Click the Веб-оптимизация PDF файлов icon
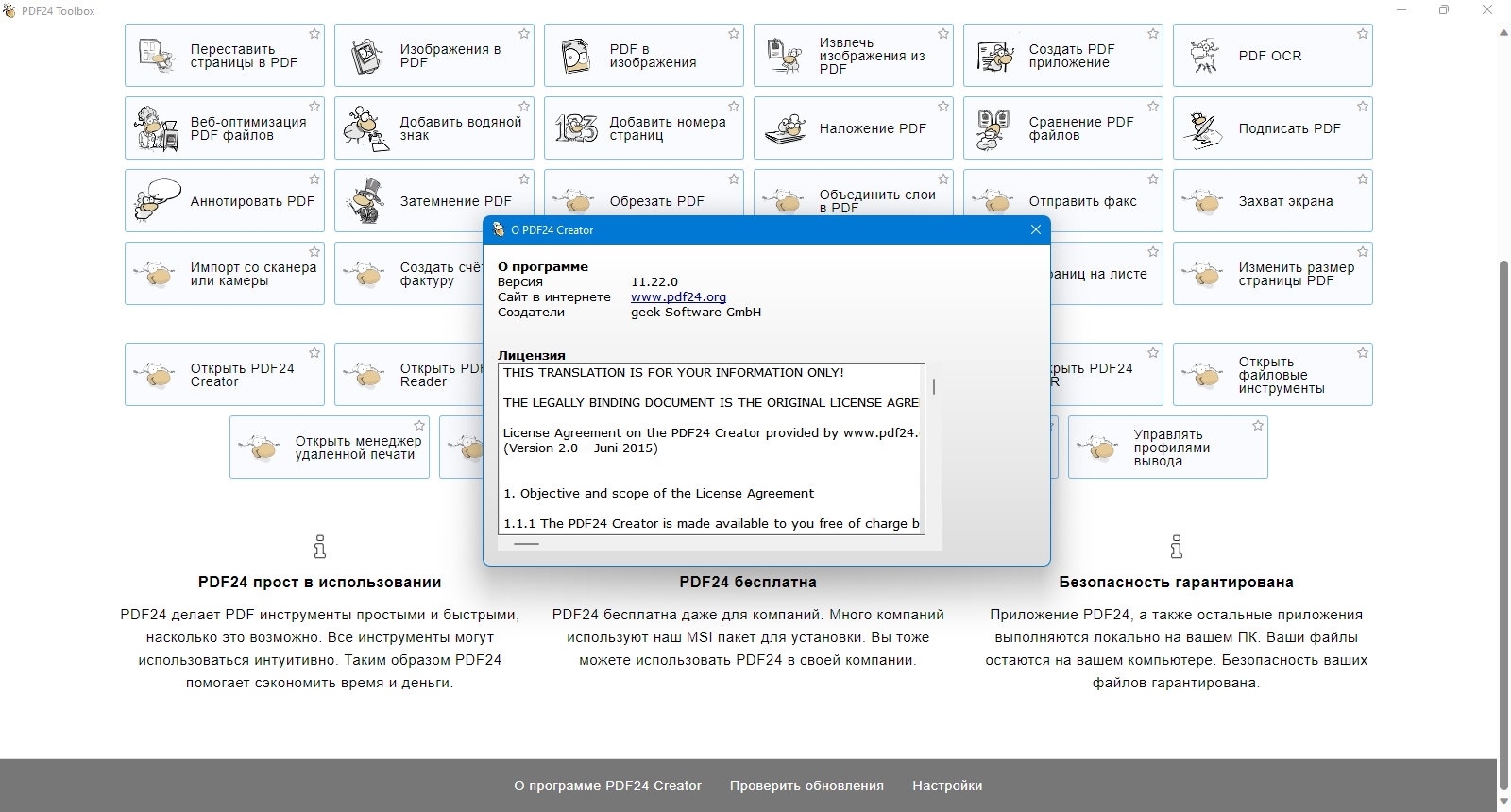The height and width of the screenshot is (812, 1511). (157, 128)
